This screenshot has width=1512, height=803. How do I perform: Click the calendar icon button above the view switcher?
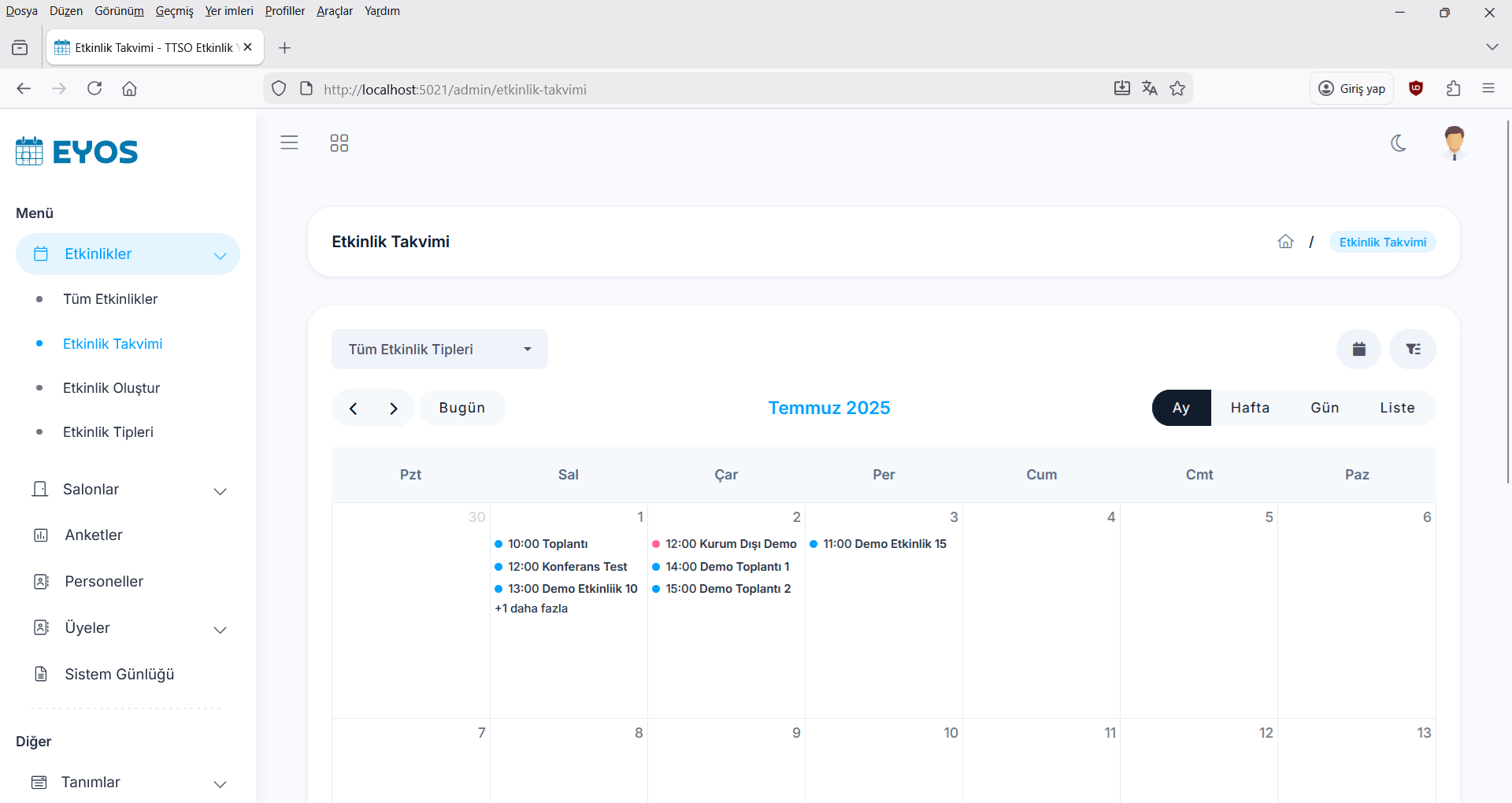(1358, 349)
